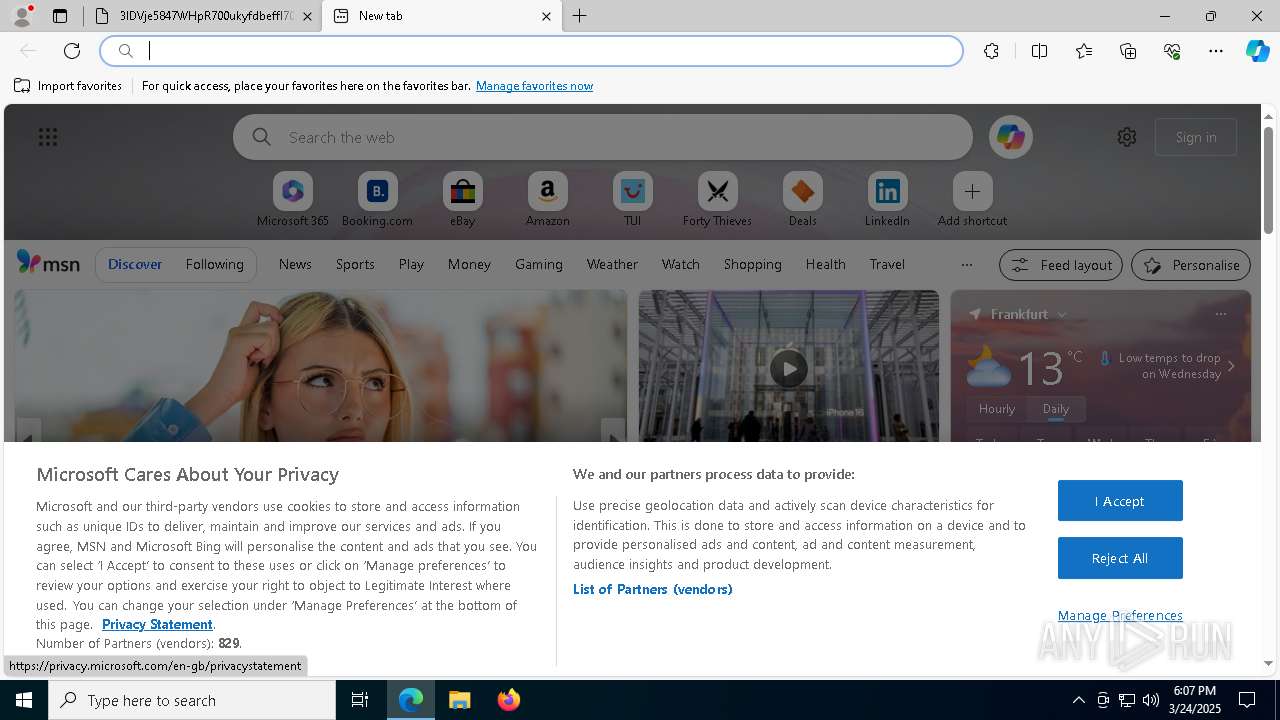Open the Edge profile icon

[x=22, y=16]
